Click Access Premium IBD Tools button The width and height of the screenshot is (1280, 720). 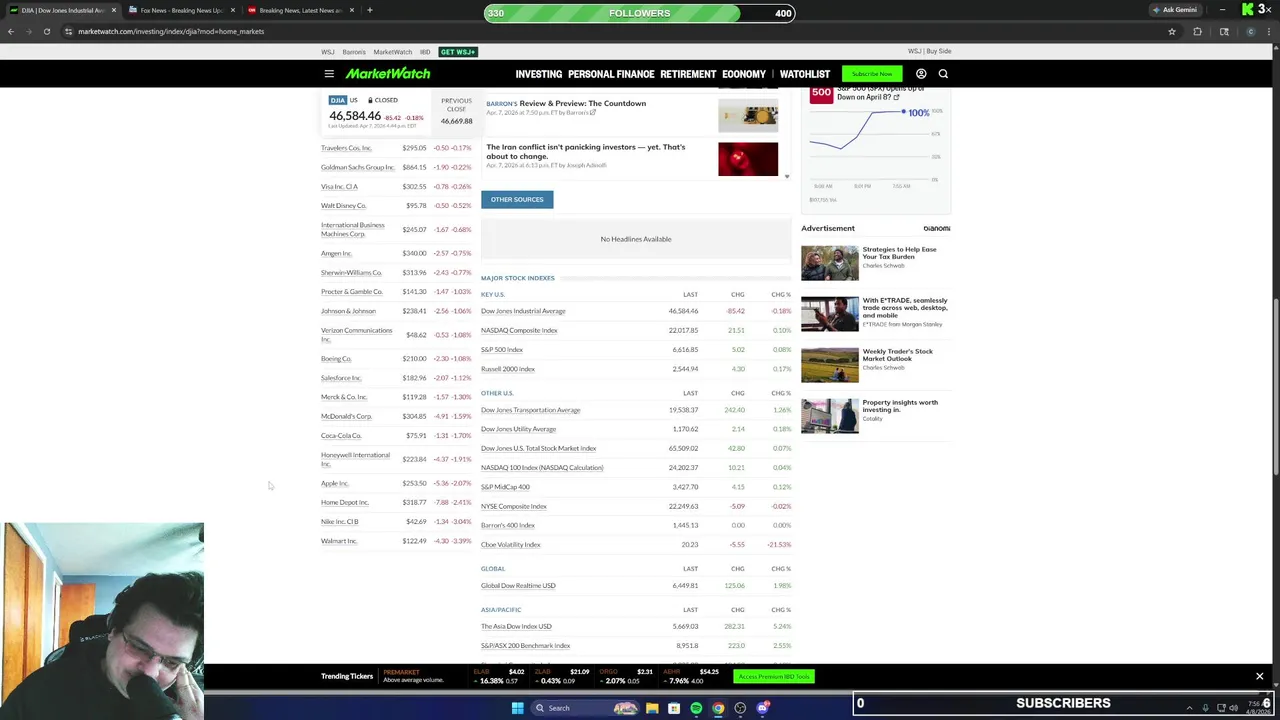(x=774, y=677)
